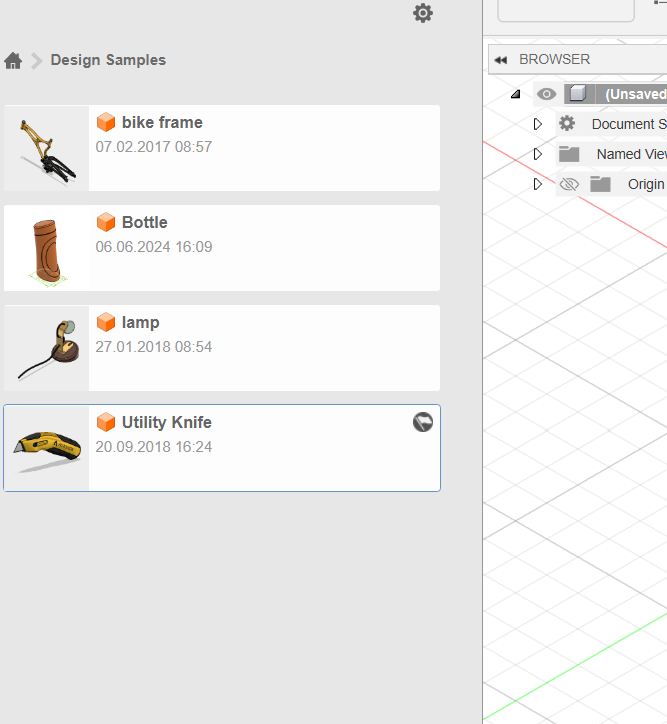Select Named Views tree item label
The width and height of the screenshot is (667, 724).
631,154
